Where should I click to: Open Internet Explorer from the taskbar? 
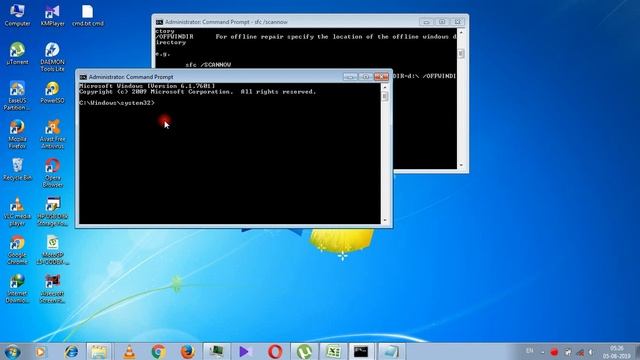(71, 352)
